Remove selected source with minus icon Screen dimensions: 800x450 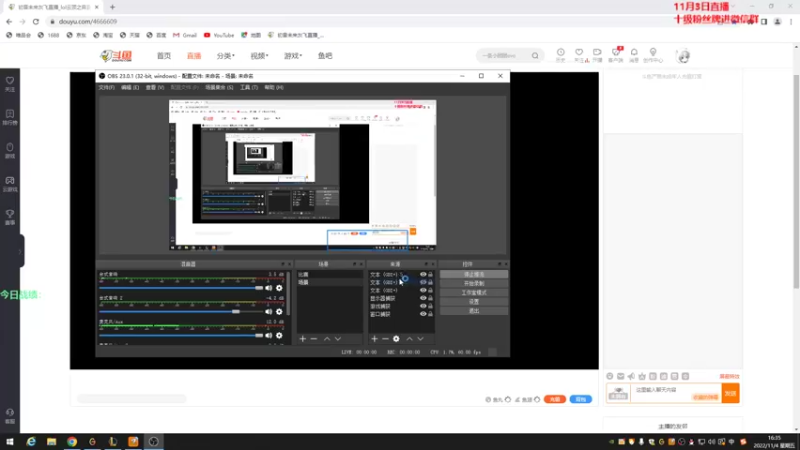385,339
